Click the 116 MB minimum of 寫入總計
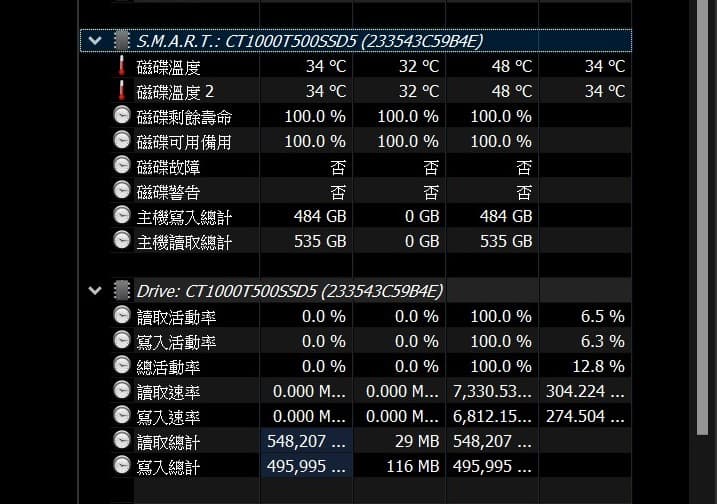 point(413,466)
